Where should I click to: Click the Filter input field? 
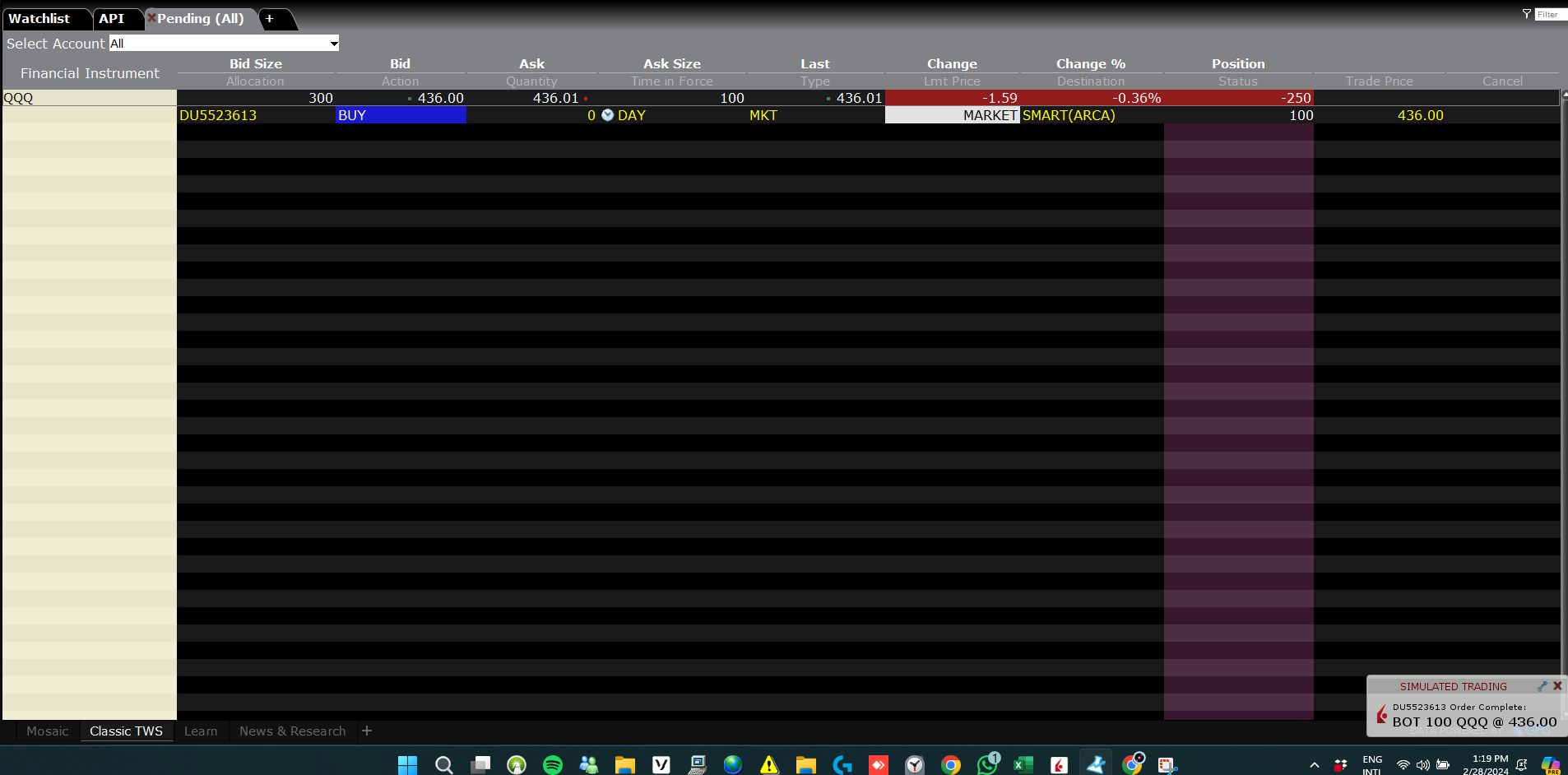(1551, 14)
